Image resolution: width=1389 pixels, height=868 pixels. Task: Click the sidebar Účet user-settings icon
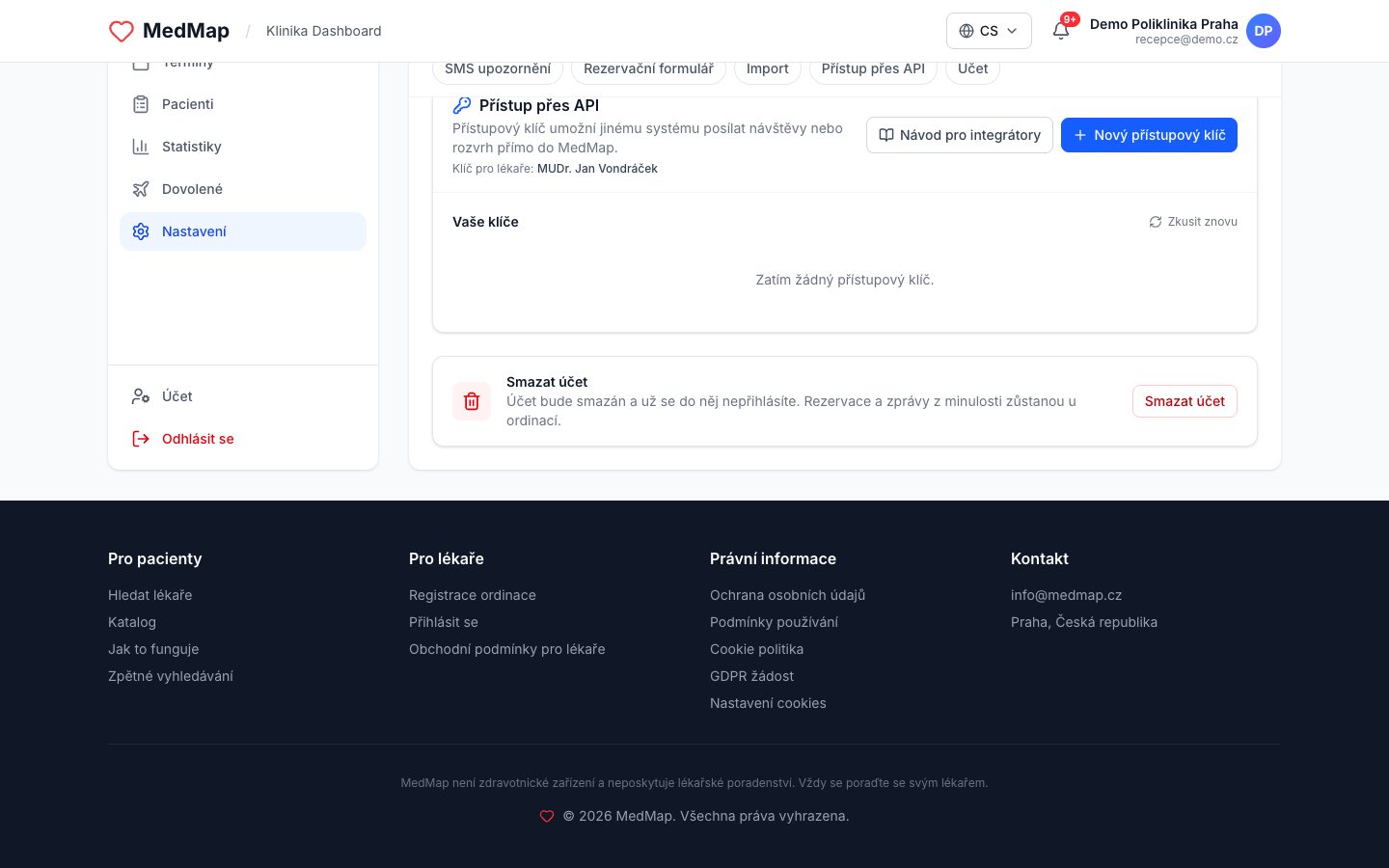141,396
